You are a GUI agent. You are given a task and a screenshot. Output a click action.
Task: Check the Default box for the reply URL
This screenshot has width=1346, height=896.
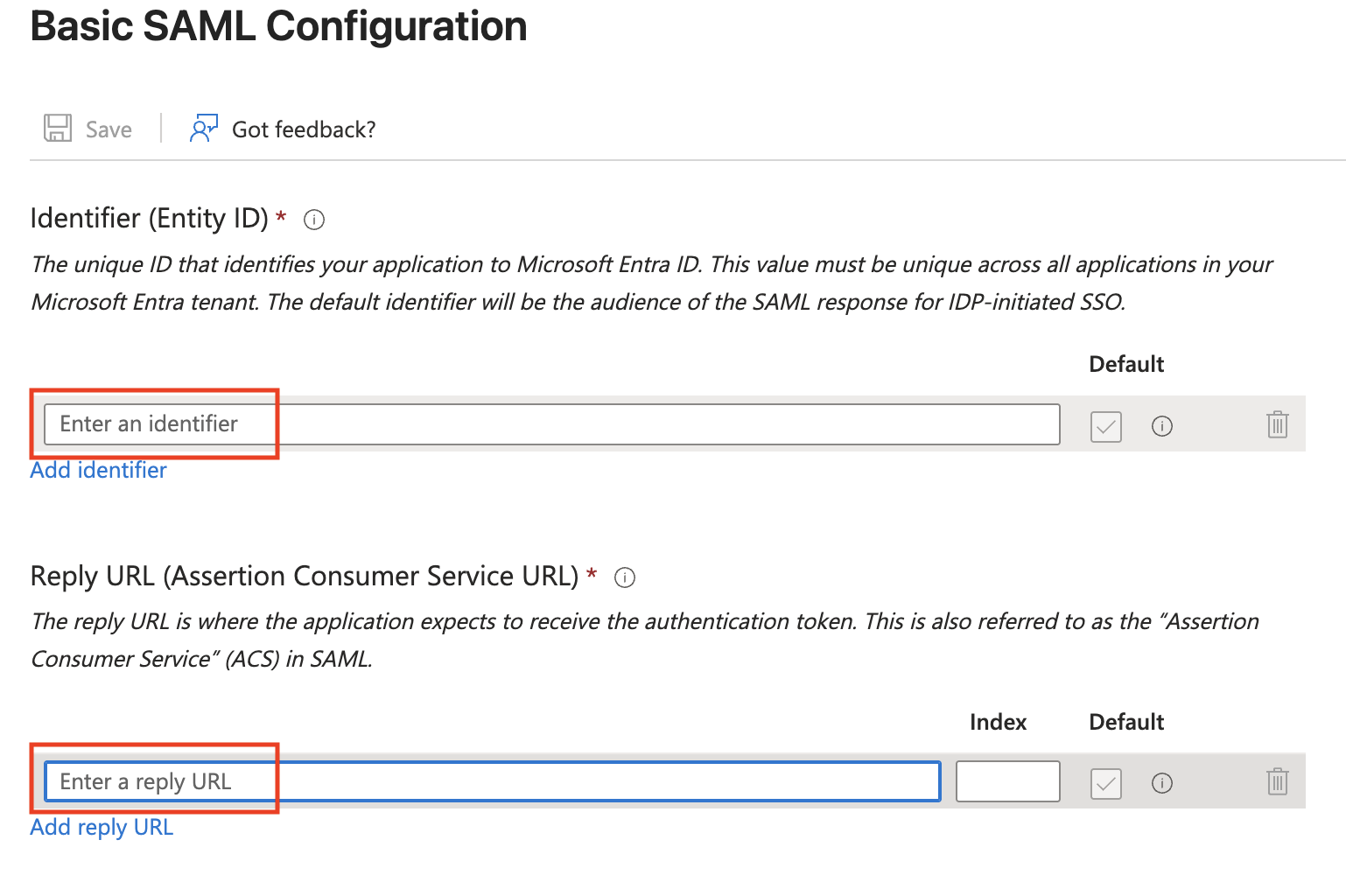point(1105,783)
